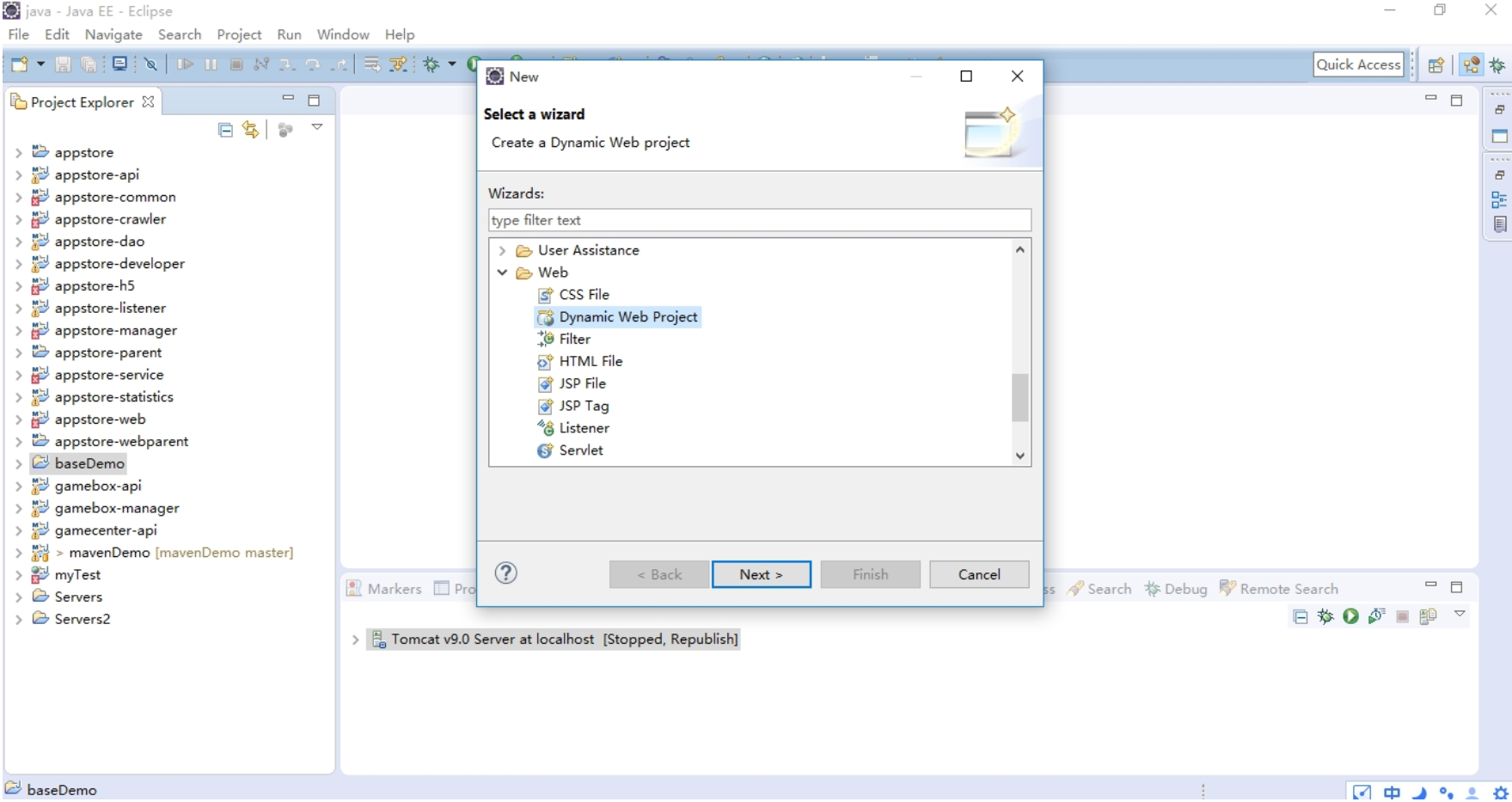Stop the Tomcat server
The image size is (1512, 802).
(x=1403, y=615)
